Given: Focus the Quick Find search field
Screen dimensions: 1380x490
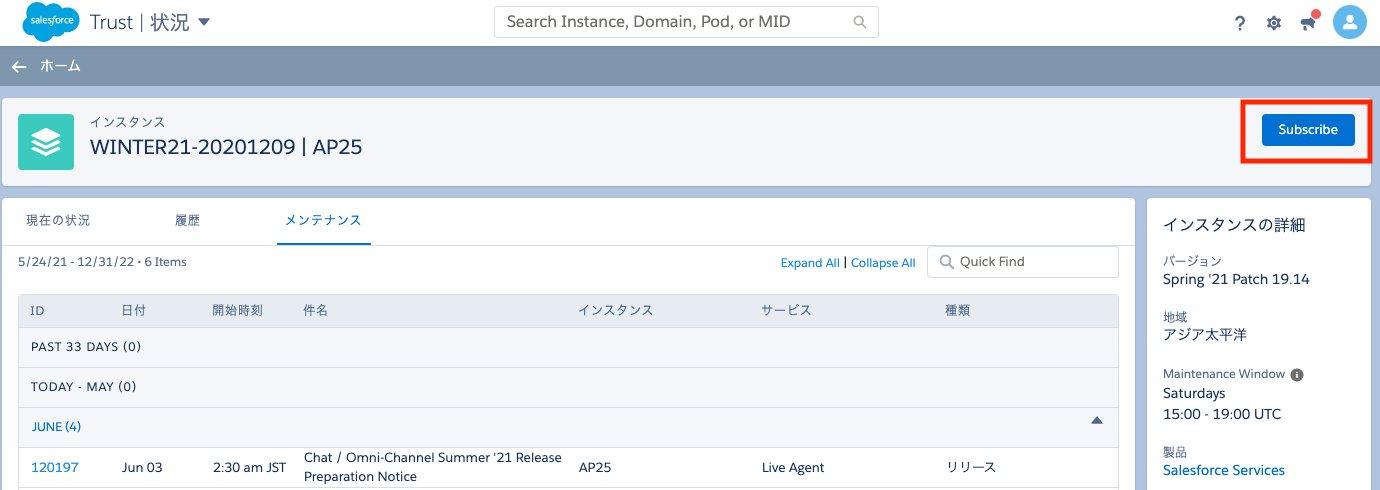Looking at the screenshot, I should pos(1023,262).
